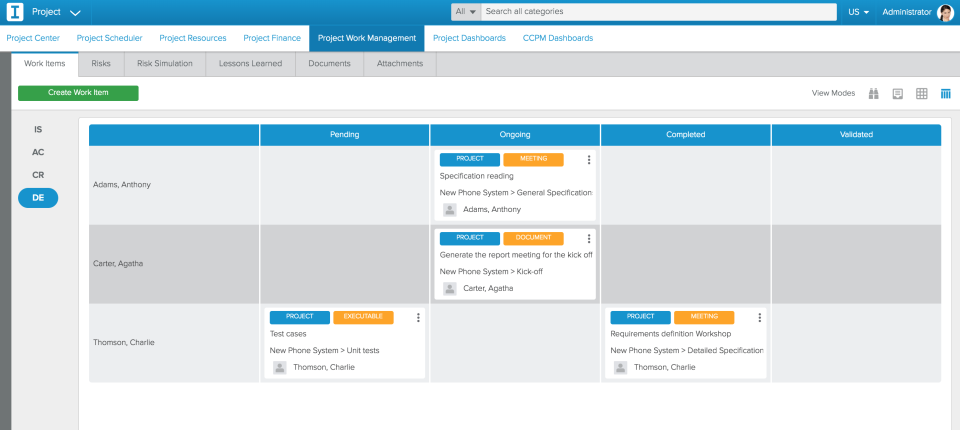Click Carter, Agatha avatar in report card

click(449, 289)
